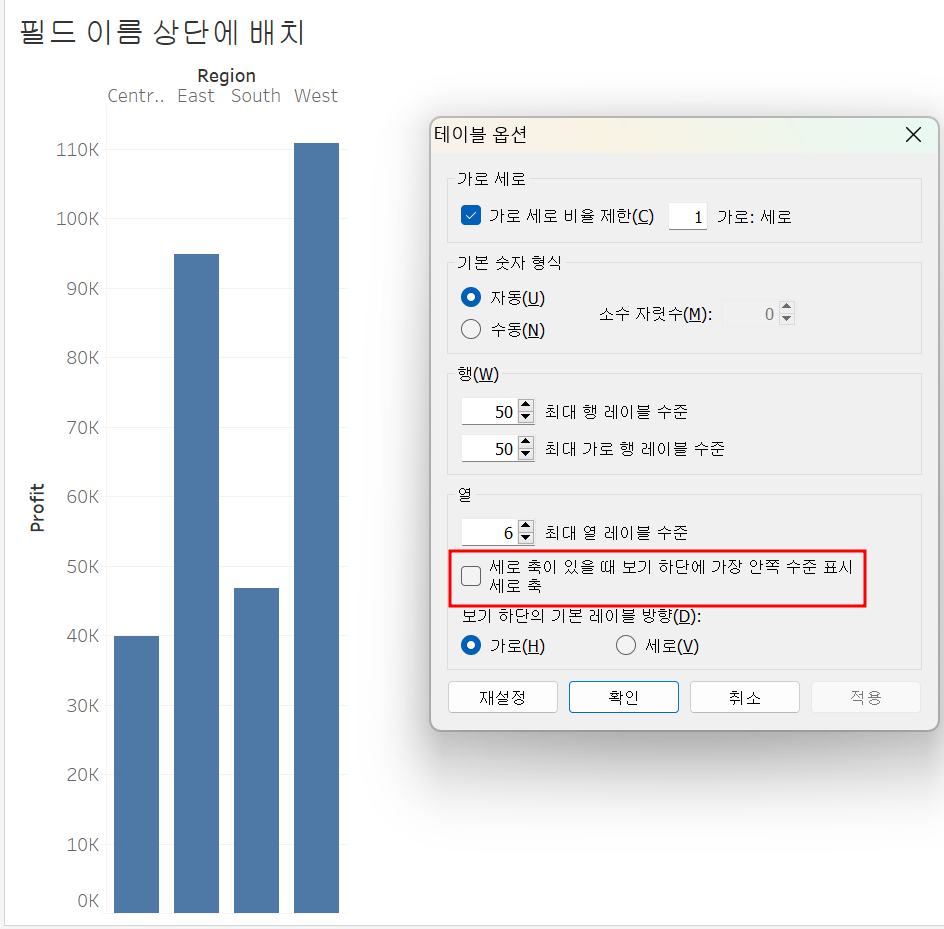Decrease 소수 자릿수 with down arrow

786,319
